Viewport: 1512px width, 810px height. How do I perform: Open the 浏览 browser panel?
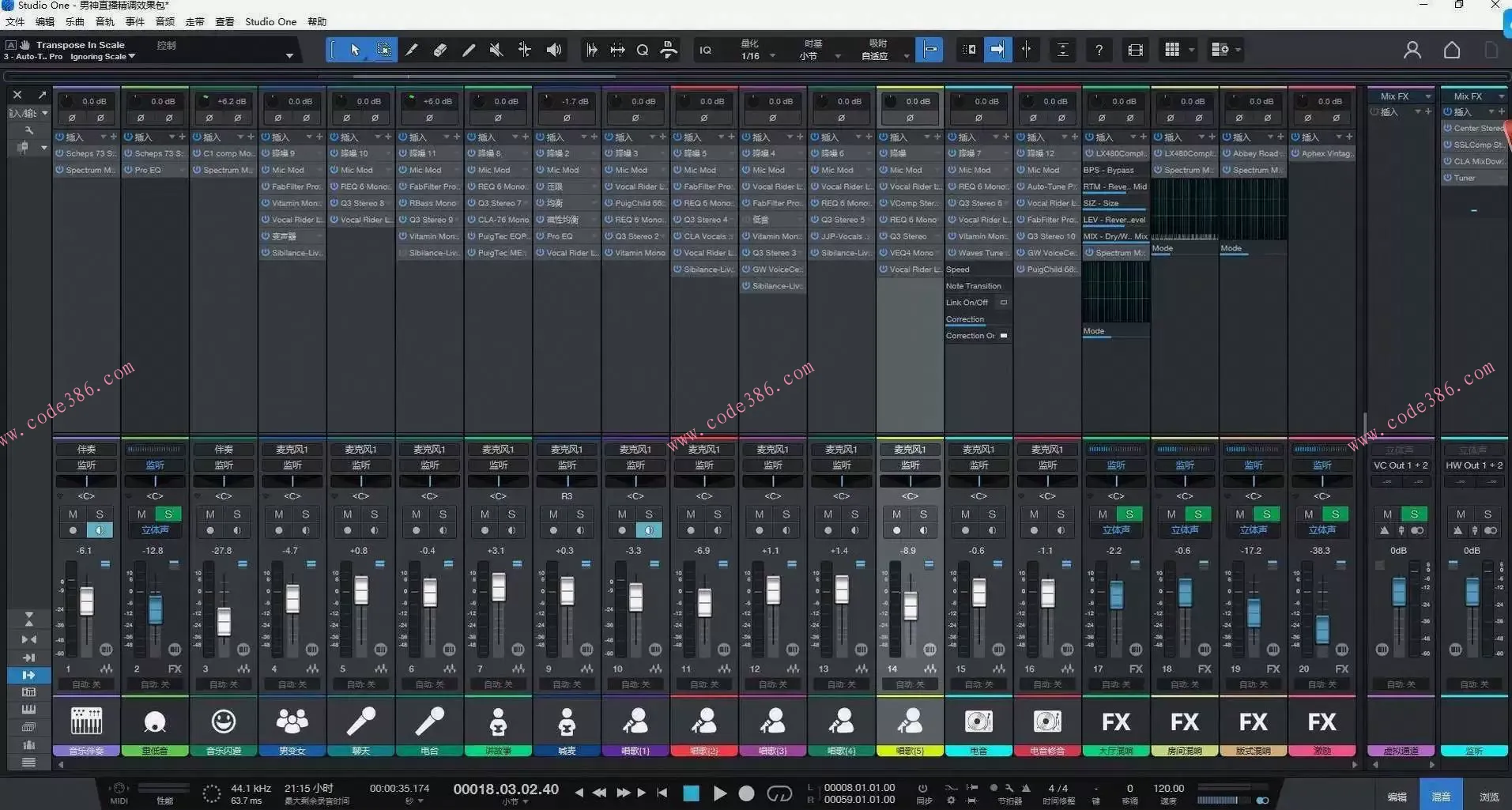pyautogui.click(x=1489, y=796)
